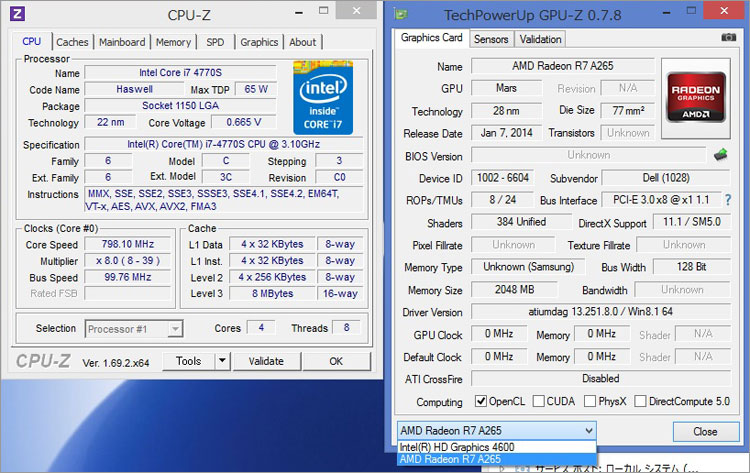Click the ATI CrossFire value Disabled
Screen dimensions: 750x473
pyautogui.click(x=601, y=378)
